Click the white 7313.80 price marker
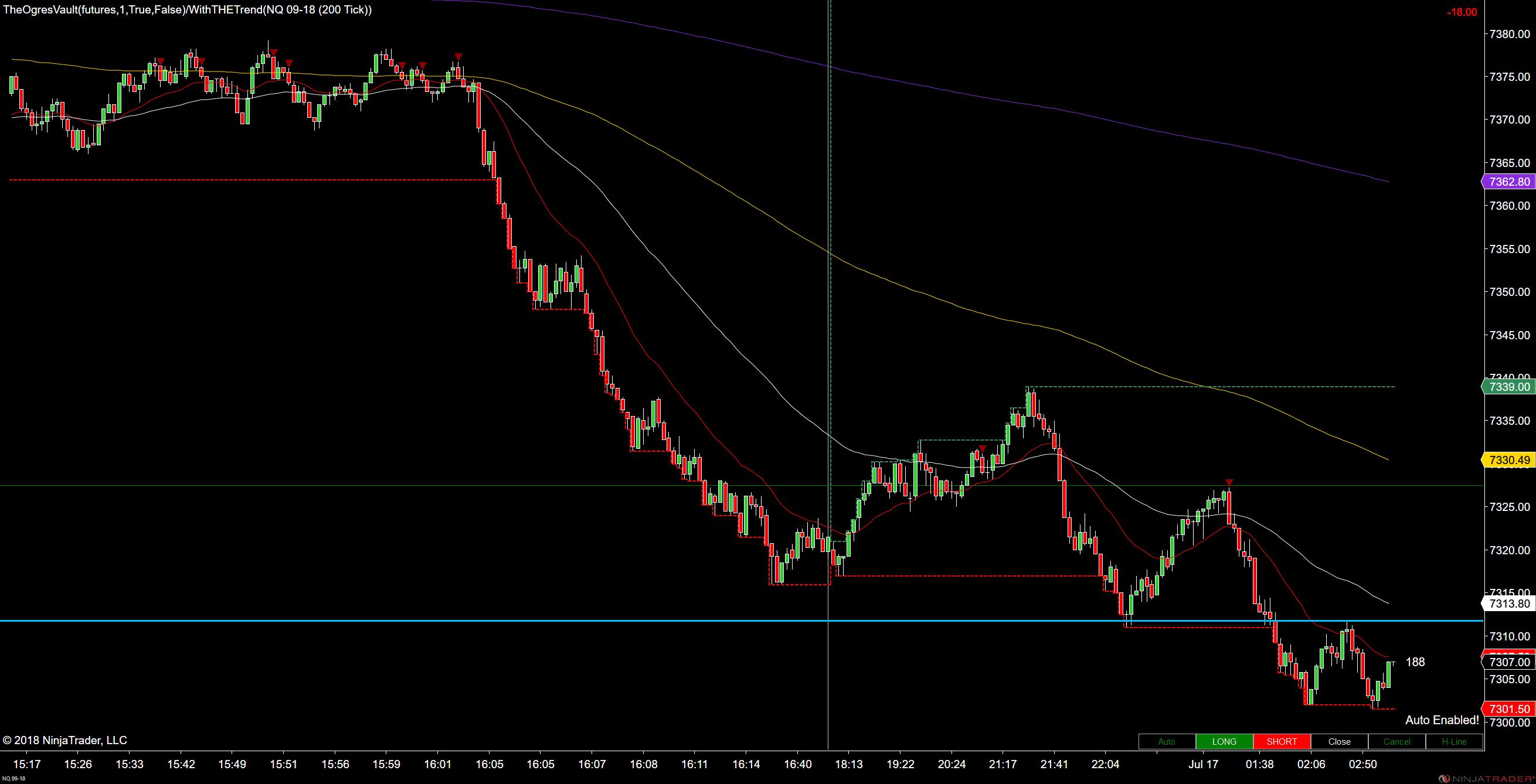The width and height of the screenshot is (1536, 784). click(x=1508, y=604)
